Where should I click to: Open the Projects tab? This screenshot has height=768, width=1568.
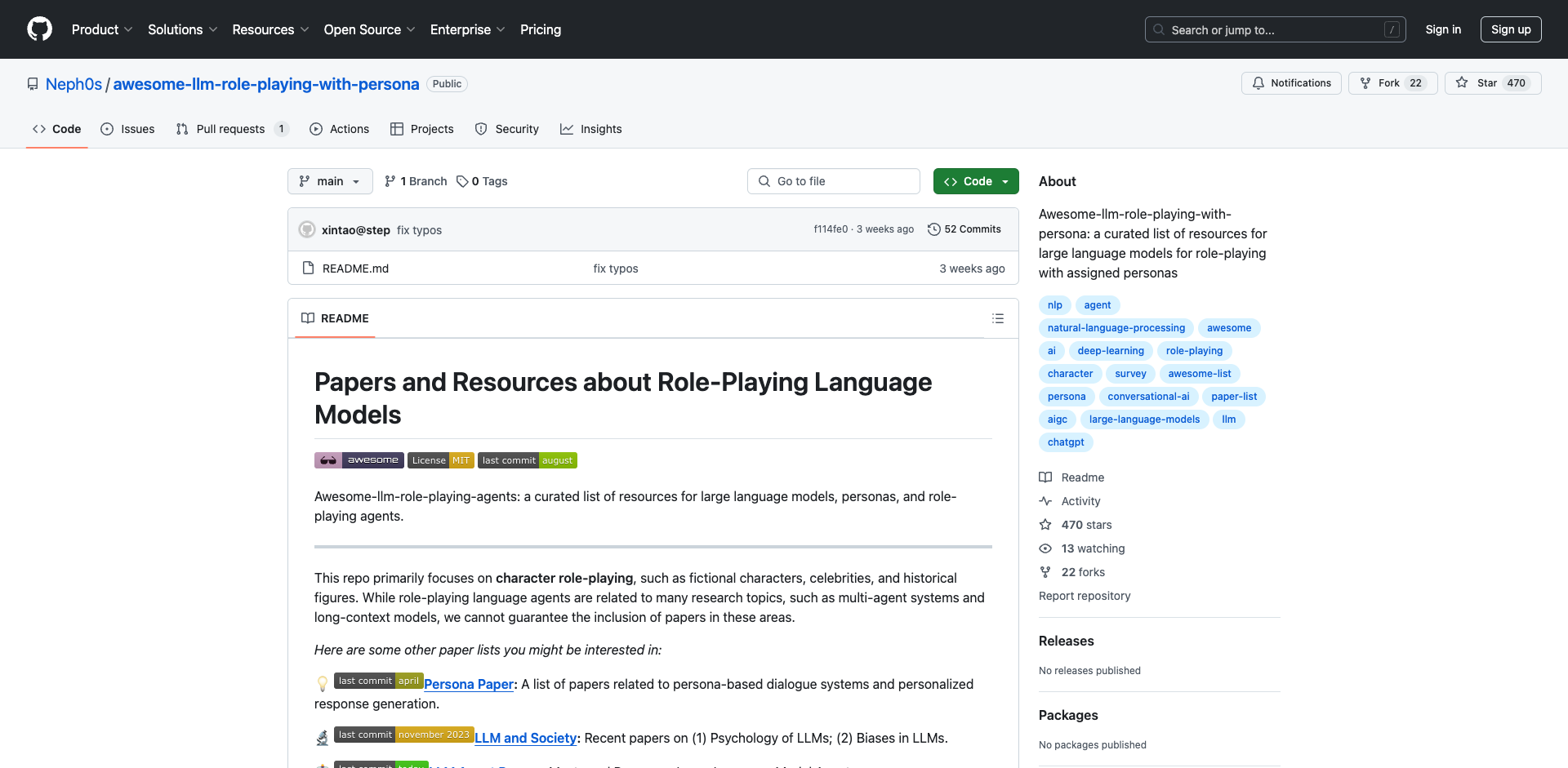pyautogui.click(x=422, y=129)
